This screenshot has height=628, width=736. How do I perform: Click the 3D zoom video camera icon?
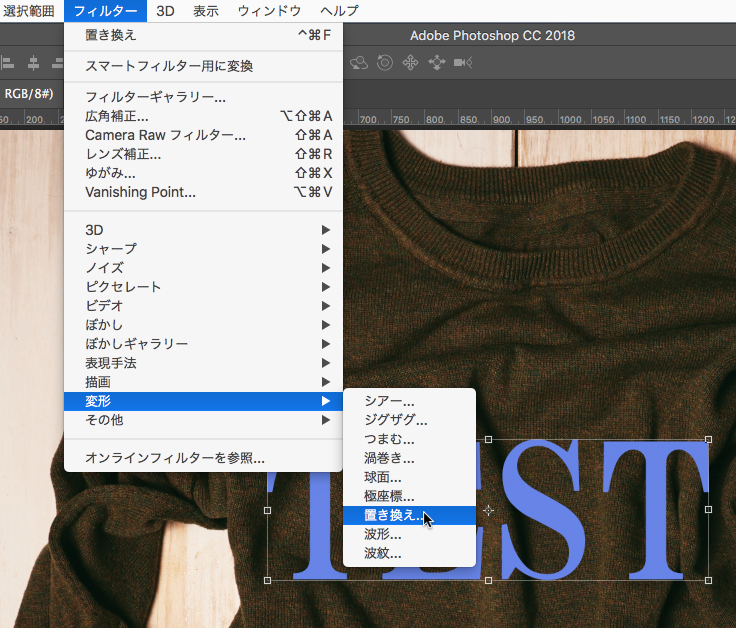click(x=463, y=62)
